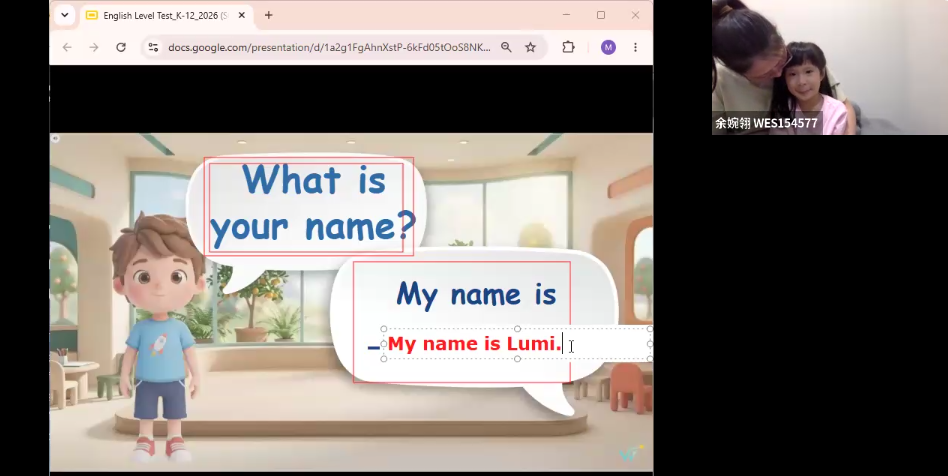
Task: Go back to the previous page
Action: pyautogui.click(x=67, y=47)
